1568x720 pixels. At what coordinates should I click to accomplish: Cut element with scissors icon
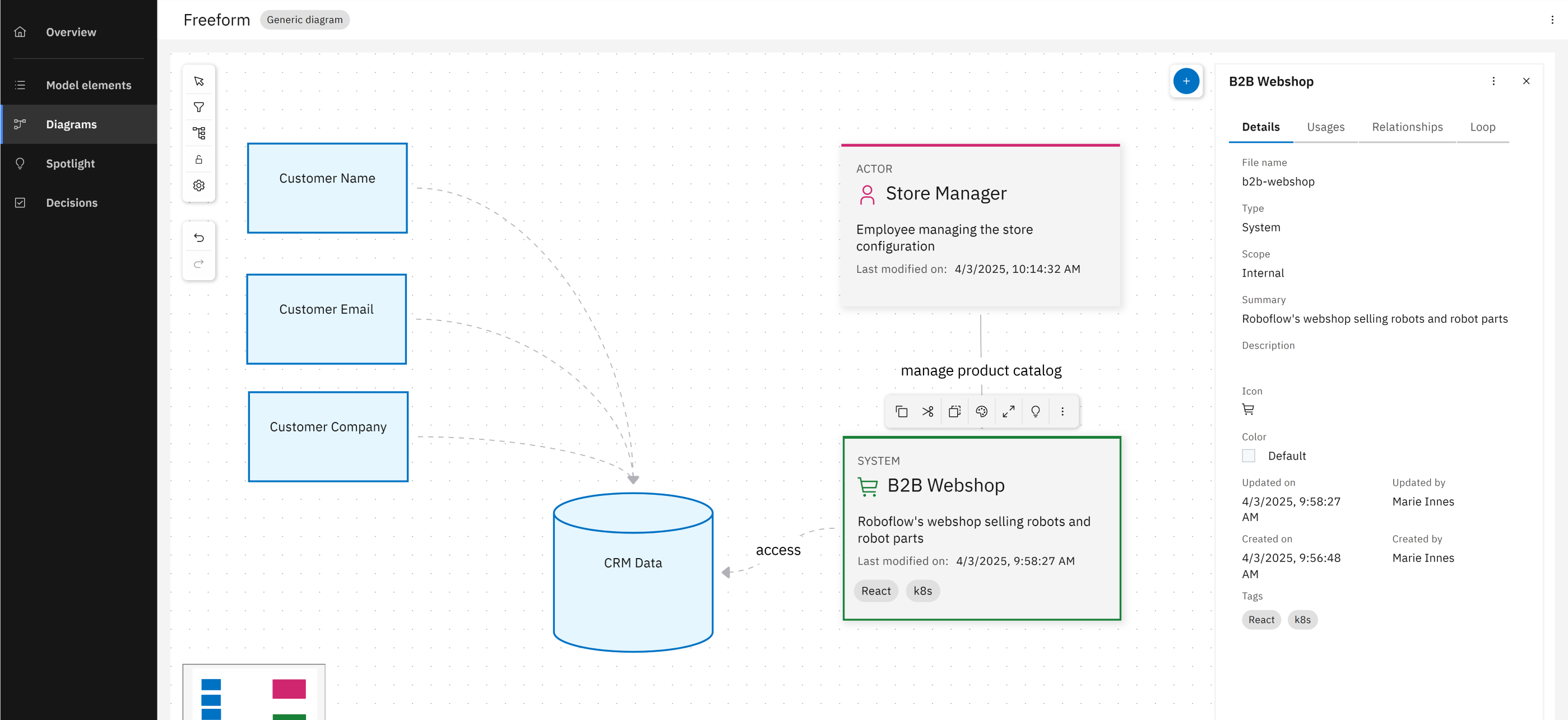pos(927,411)
